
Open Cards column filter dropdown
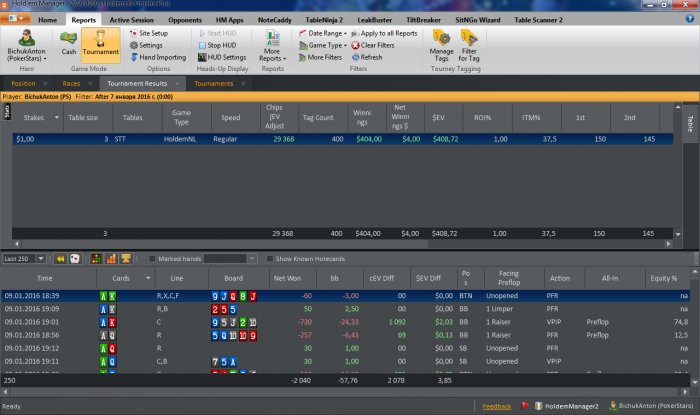coord(148,278)
